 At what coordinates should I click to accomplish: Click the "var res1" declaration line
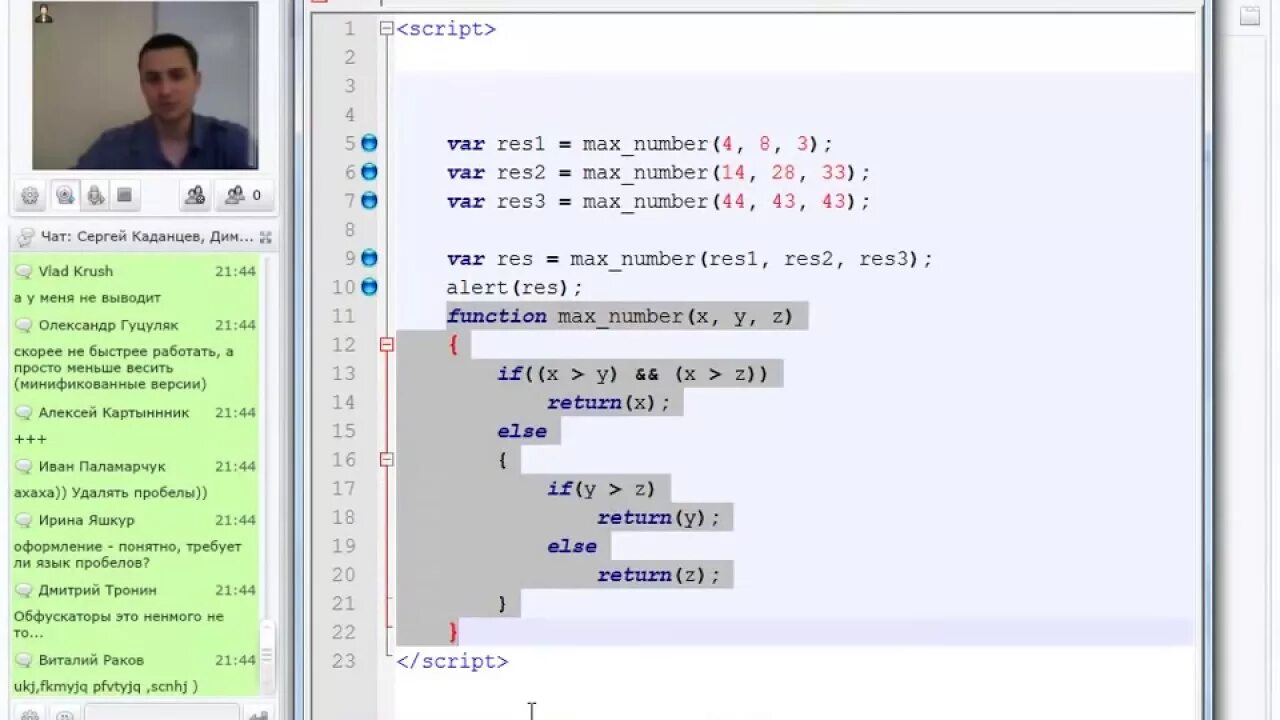pos(639,143)
